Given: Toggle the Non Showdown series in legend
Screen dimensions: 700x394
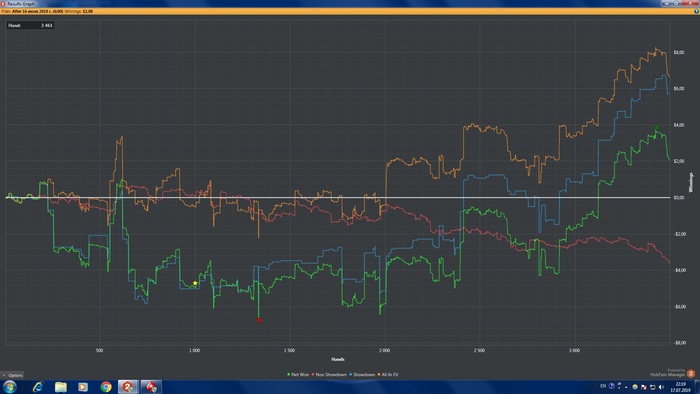Looking at the screenshot, I should pos(329,374).
